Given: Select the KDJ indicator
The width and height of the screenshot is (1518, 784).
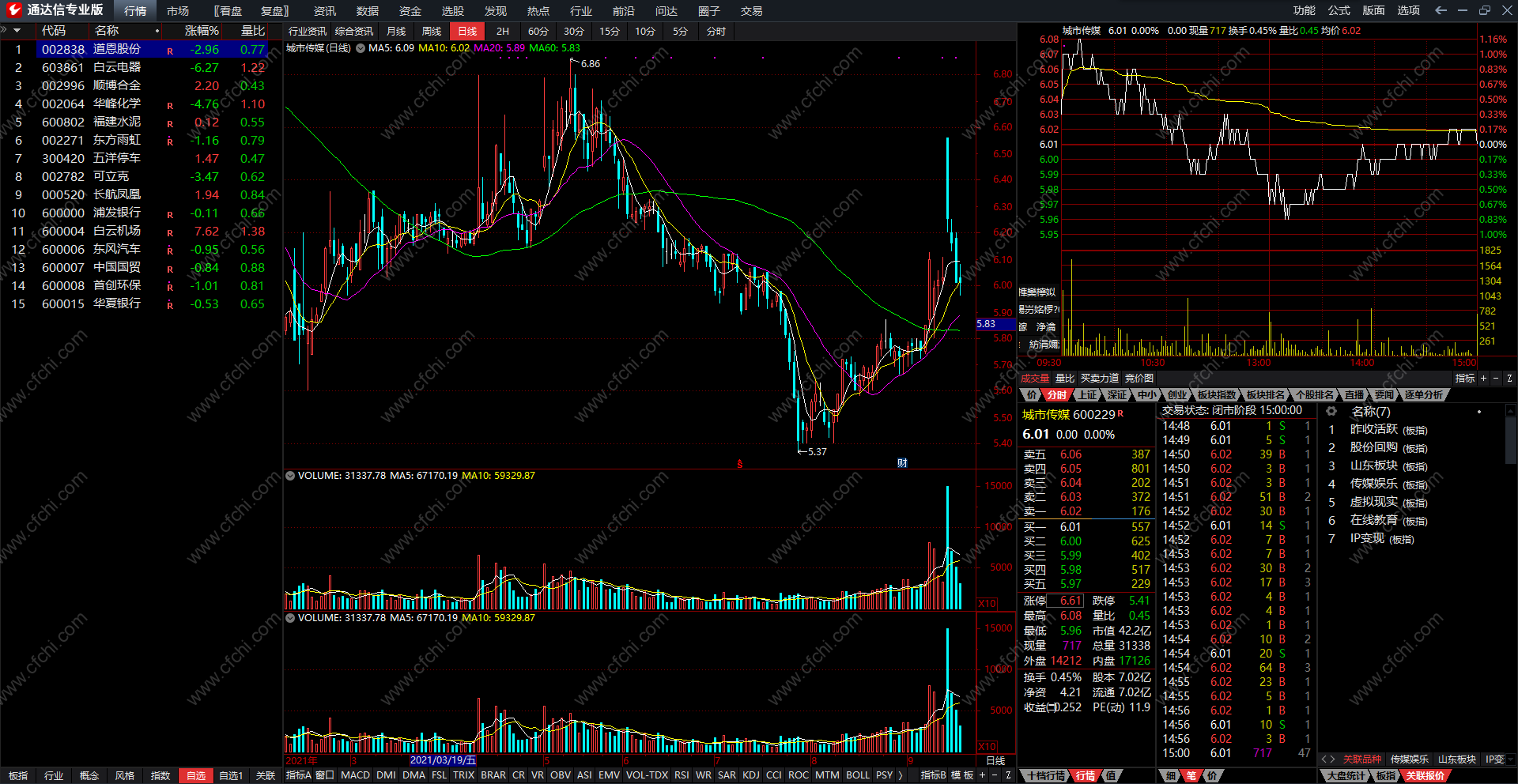Looking at the screenshot, I should (750, 775).
